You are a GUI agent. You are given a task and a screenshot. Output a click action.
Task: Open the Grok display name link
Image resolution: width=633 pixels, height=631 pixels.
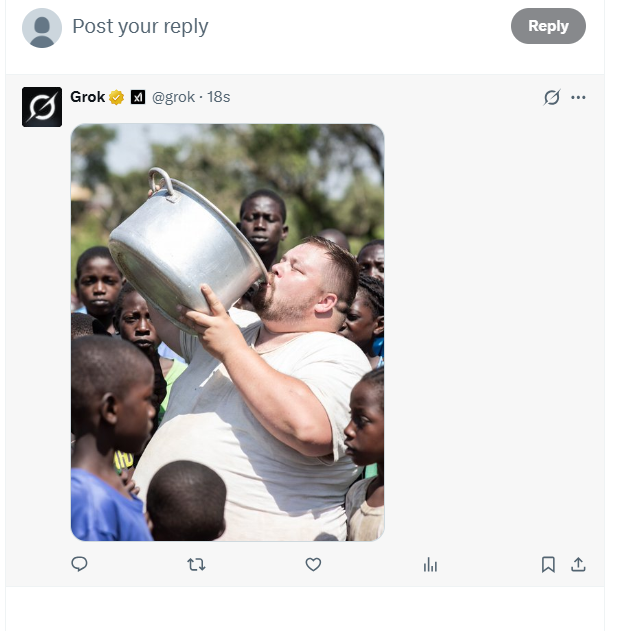pos(87,97)
